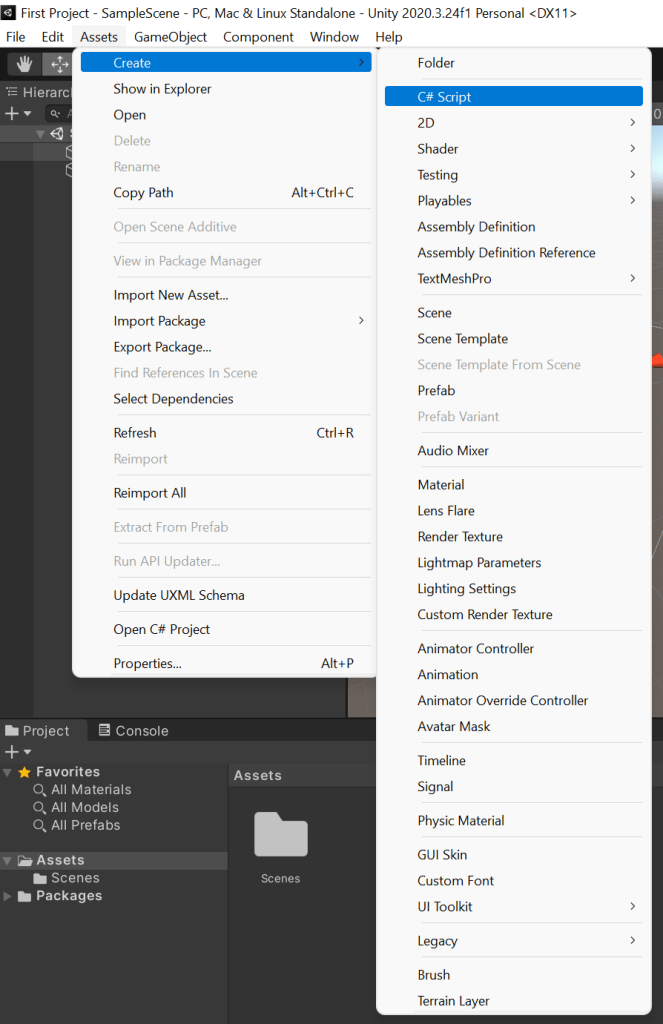Expand the Shader submenu
Image resolution: width=663 pixels, height=1024 pixels.
(514, 149)
